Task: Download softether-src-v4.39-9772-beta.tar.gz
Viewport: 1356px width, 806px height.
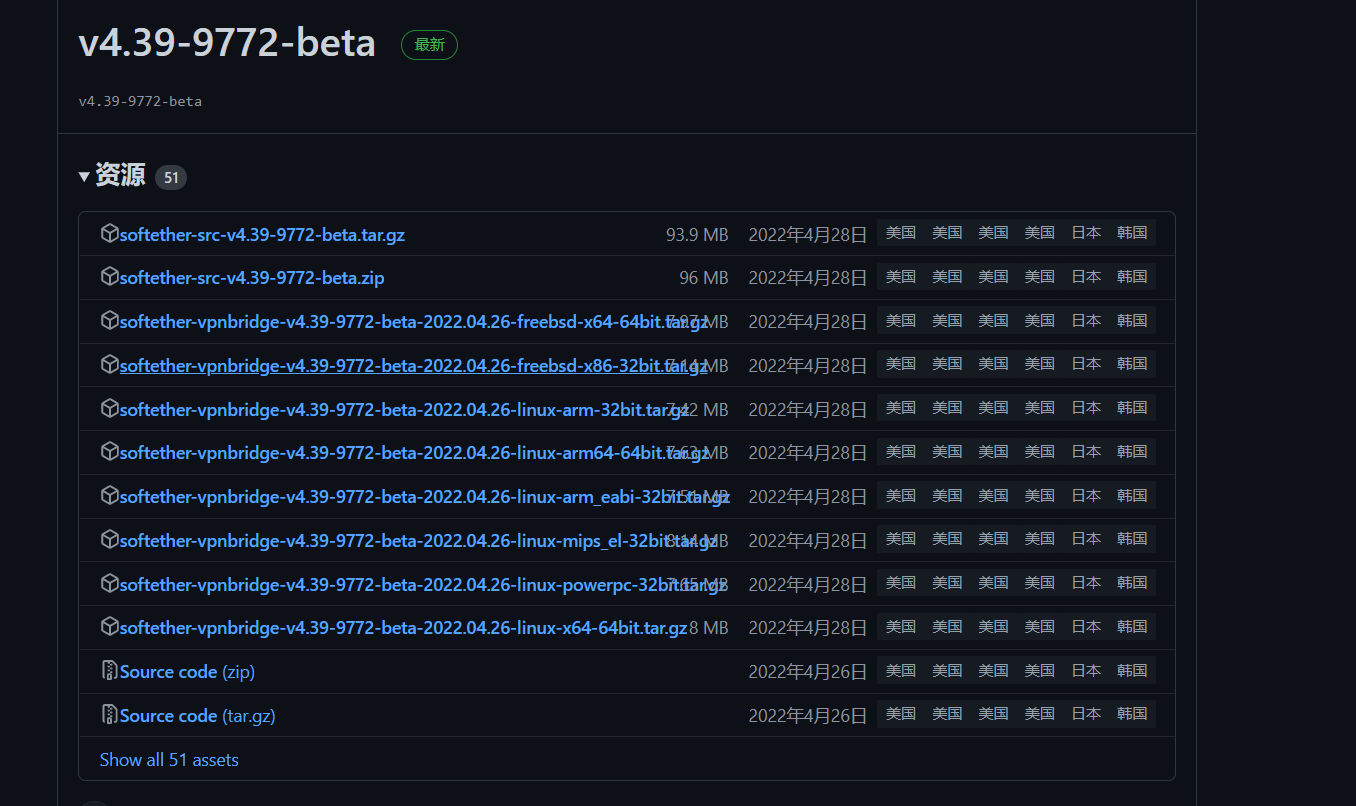Action: pos(262,235)
